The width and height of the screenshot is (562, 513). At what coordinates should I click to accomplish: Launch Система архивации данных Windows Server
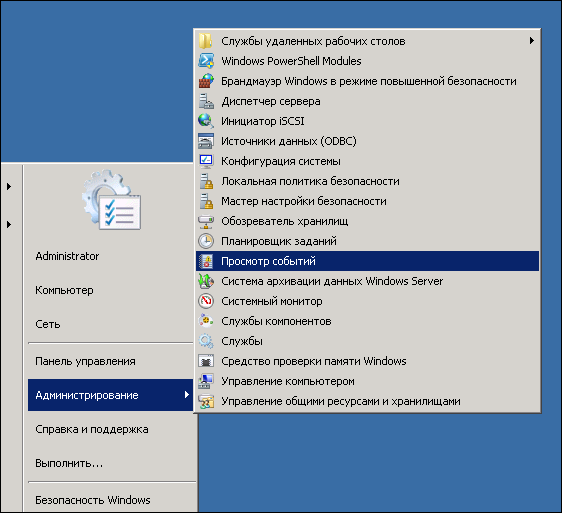point(367,281)
